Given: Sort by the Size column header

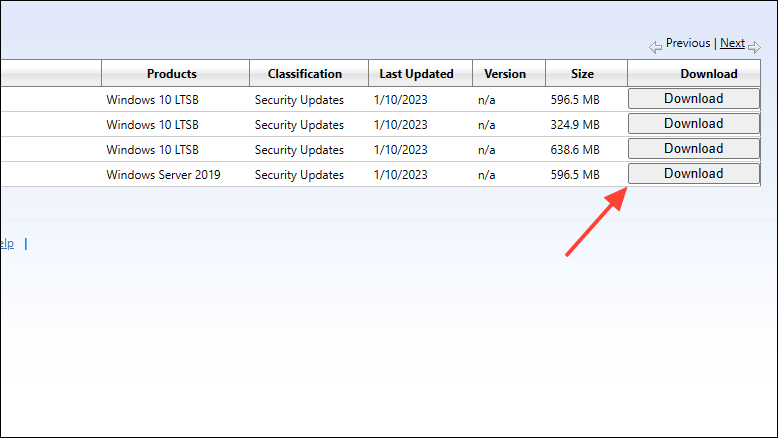Looking at the screenshot, I should tap(583, 74).
